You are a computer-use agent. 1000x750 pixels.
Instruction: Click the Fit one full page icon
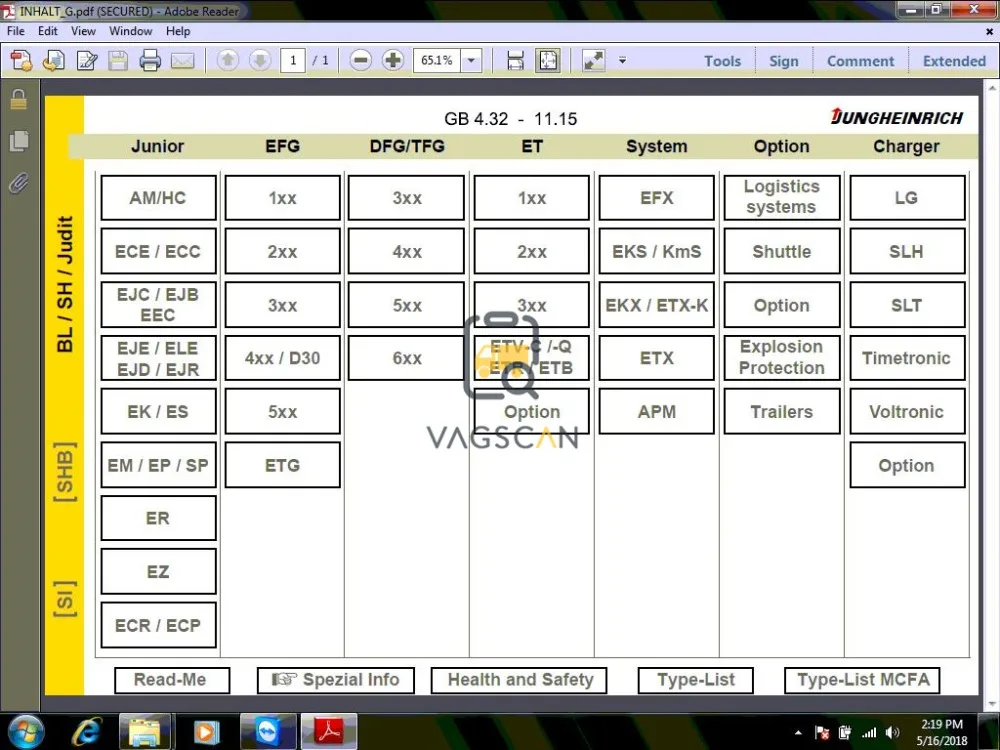[548, 61]
